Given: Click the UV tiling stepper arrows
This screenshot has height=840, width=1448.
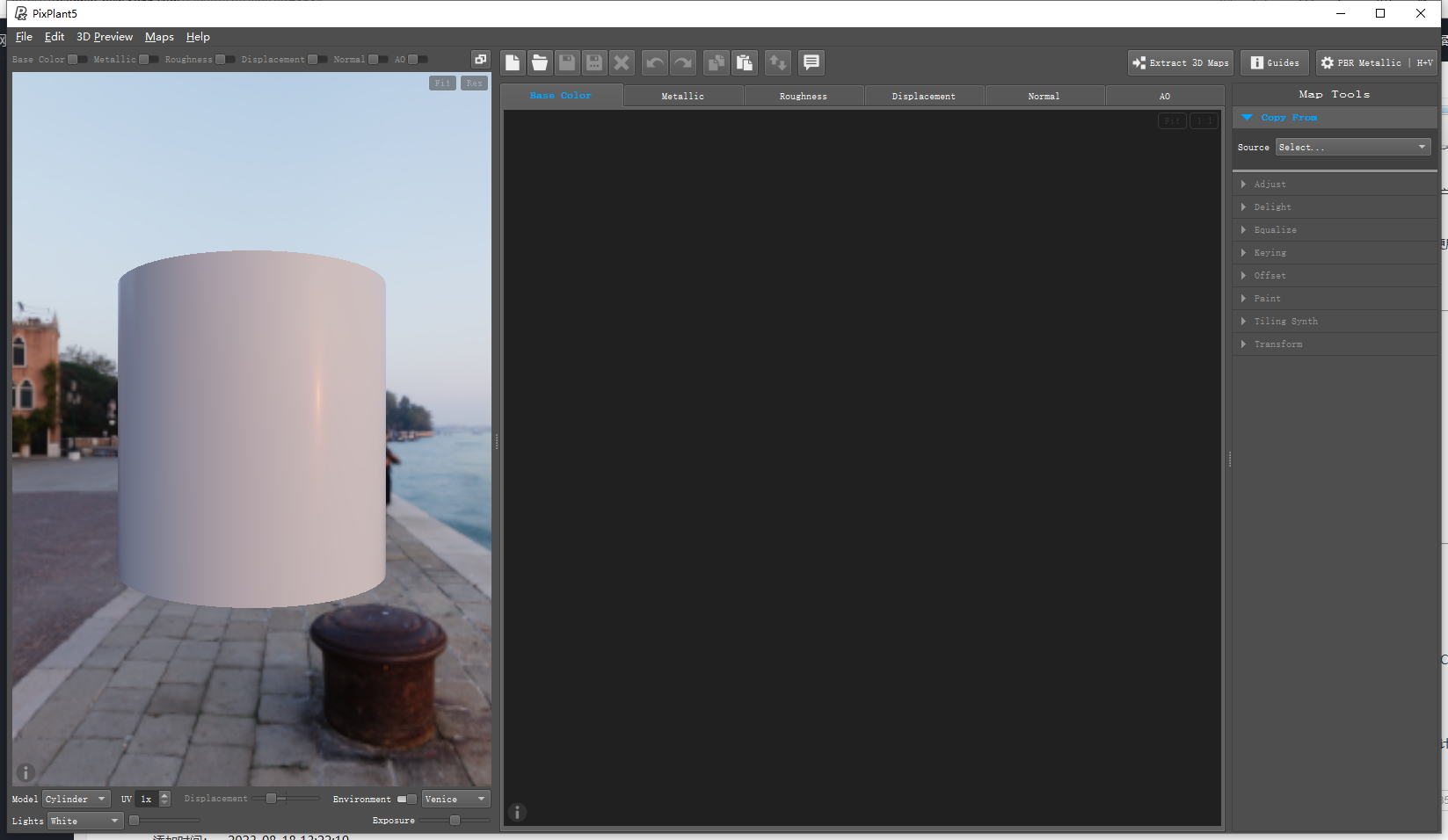Looking at the screenshot, I should click(164, 799).
